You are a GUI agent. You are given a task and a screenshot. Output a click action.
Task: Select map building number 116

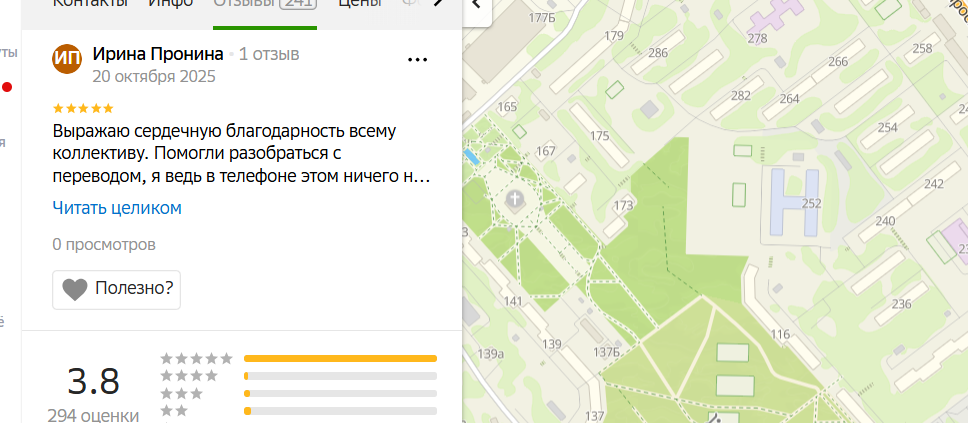tap(780, 335)
